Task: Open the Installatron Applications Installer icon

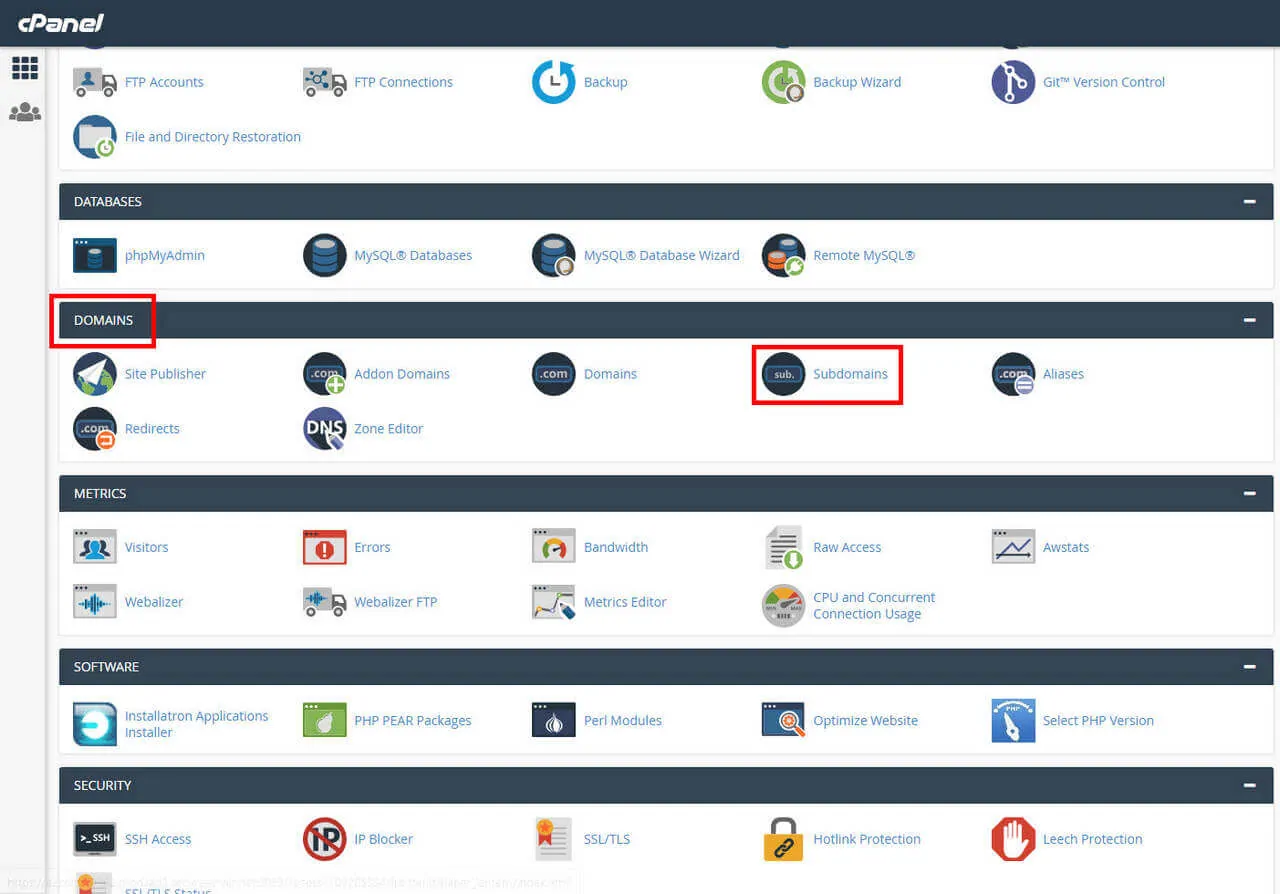Action: (95, 724)
